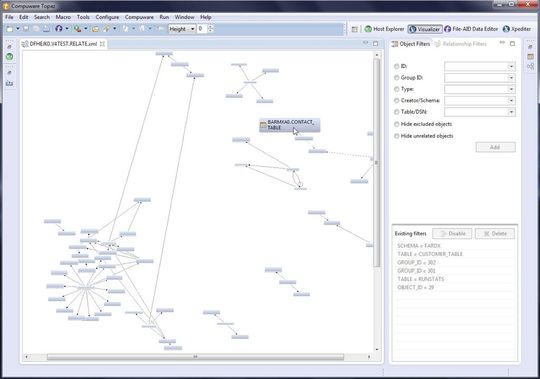Screen dimensions: 540x379
Task: Click the horizontal scrollbar of the diagram
Action: pos(195,357)
